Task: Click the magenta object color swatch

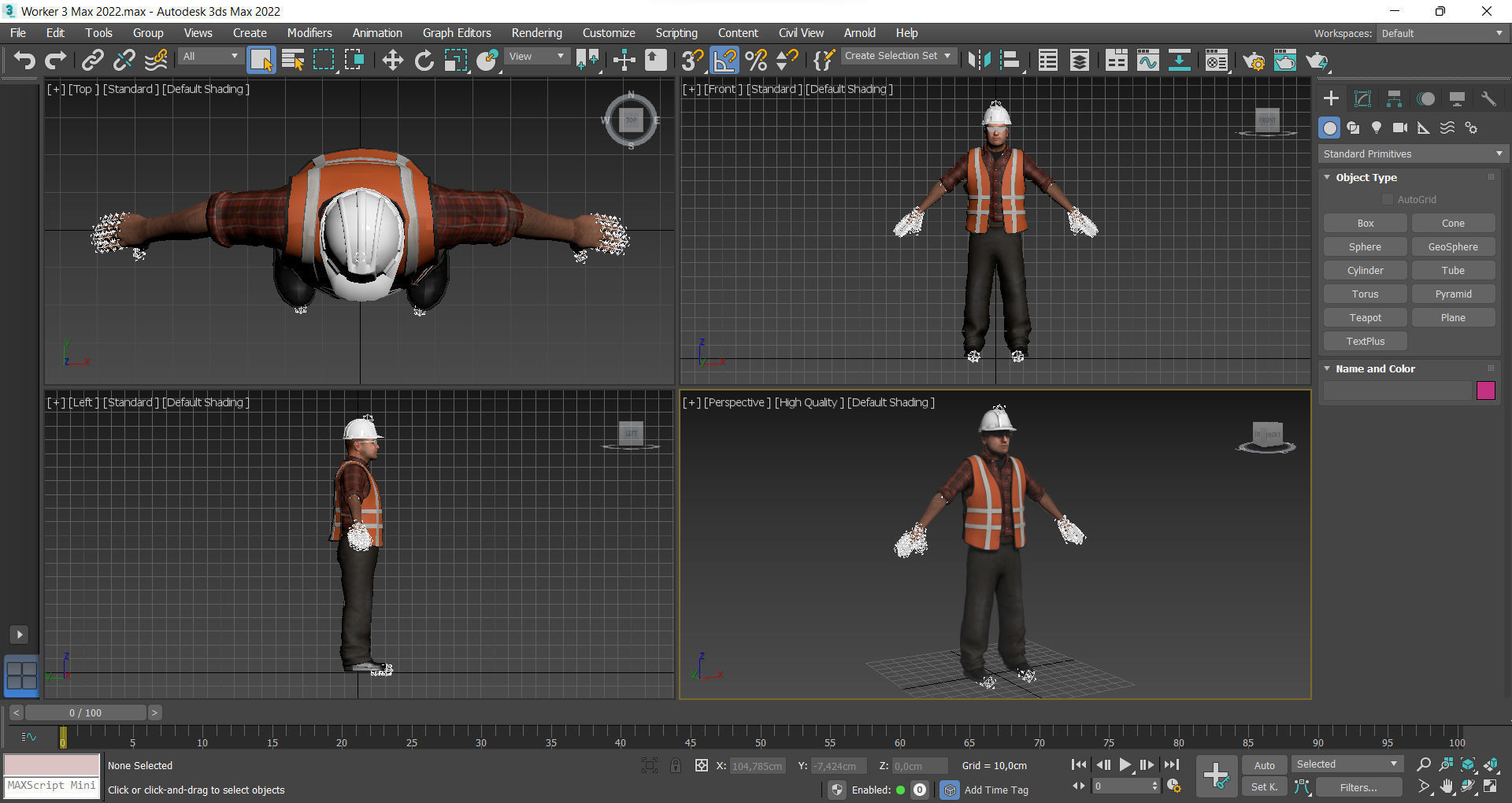Action: 1486,390
